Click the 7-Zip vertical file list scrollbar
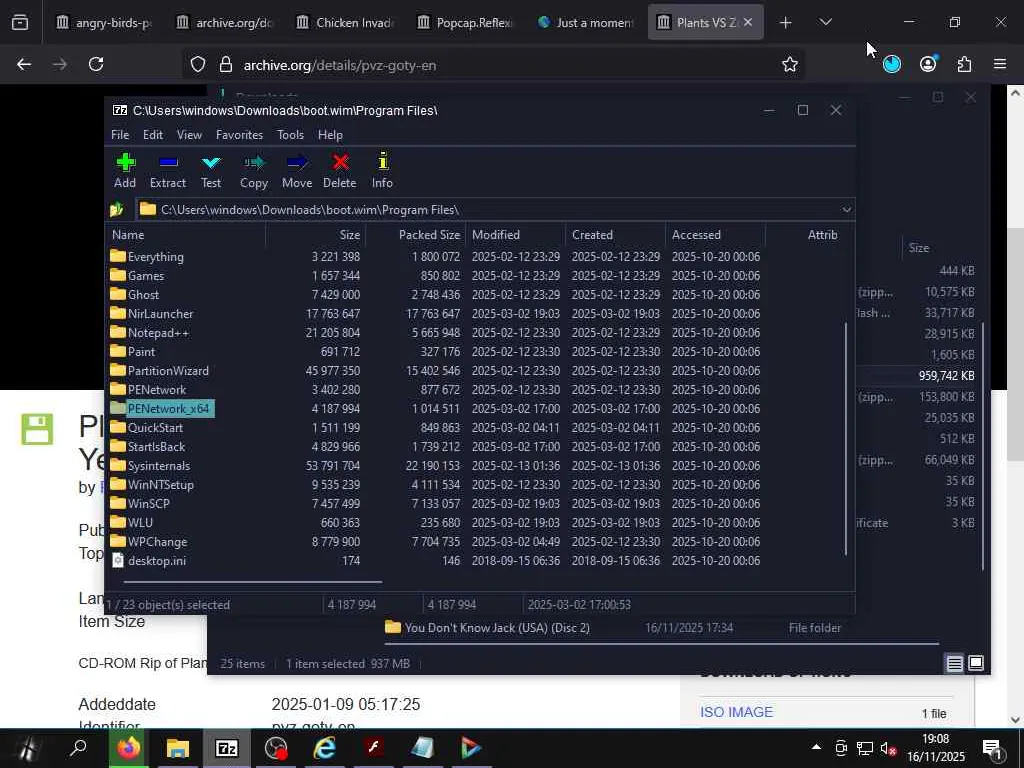 [846, 438]
